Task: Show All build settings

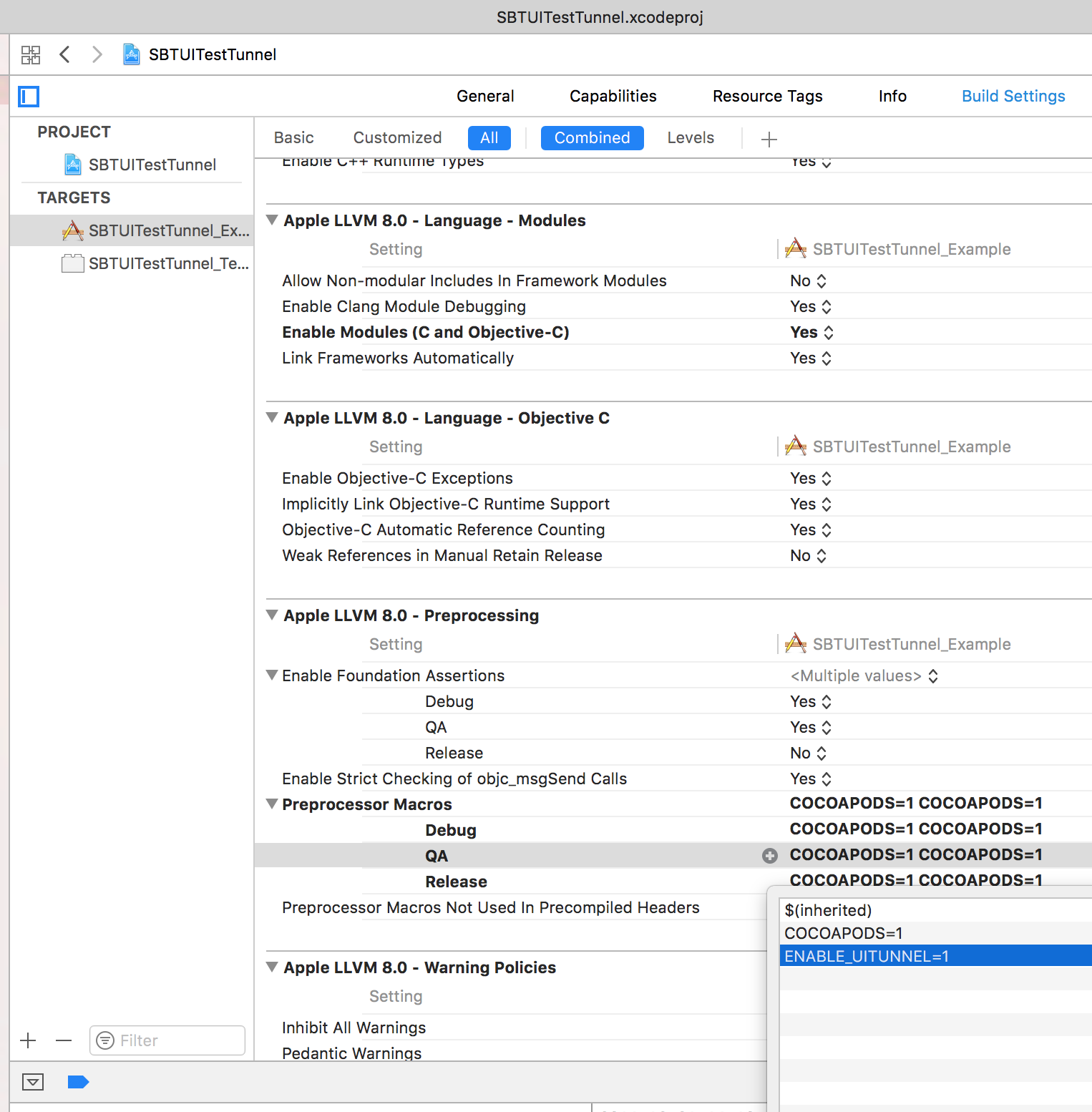Action: [x=489, y=138]
